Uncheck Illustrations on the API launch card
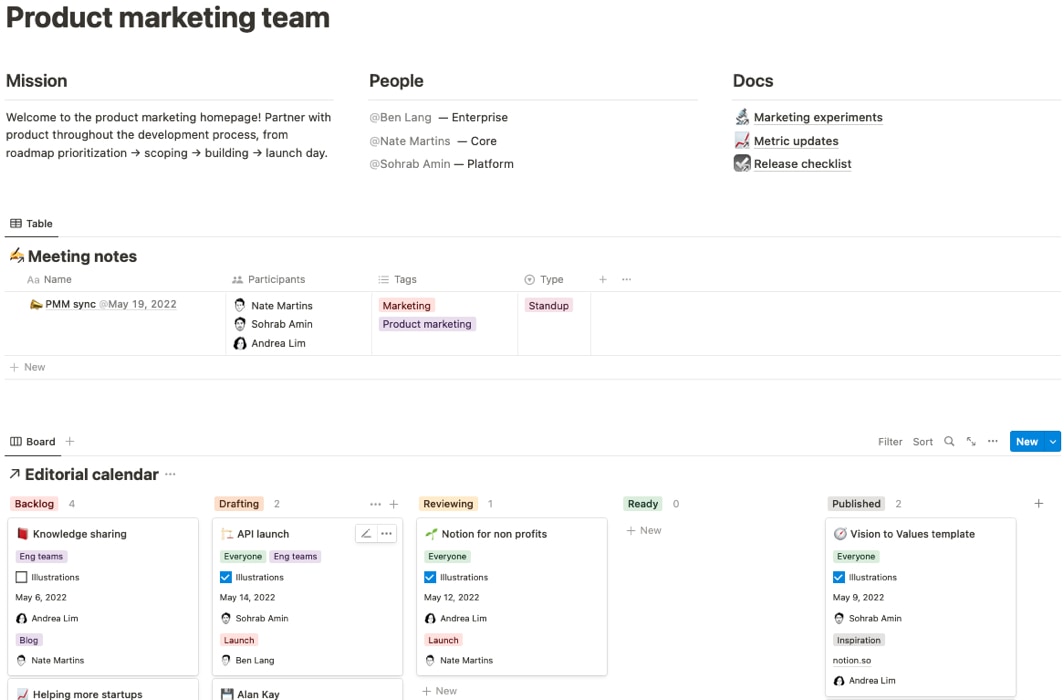This screenshot has width=1064, height=700. [x=226, y=577]
